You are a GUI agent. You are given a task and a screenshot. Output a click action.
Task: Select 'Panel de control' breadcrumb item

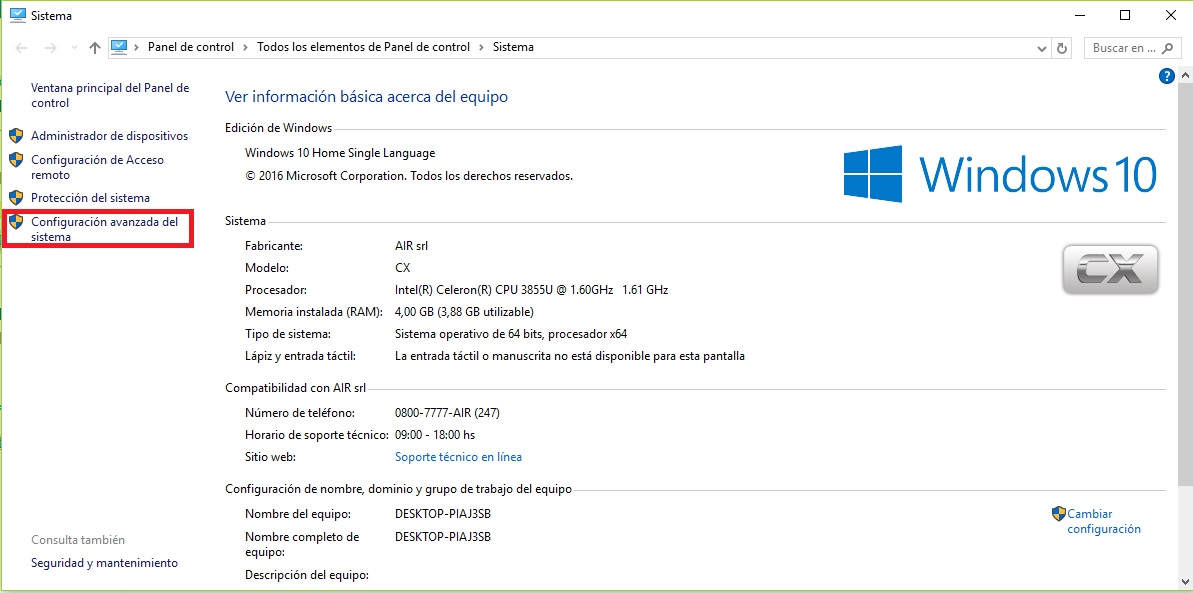pyautogui.click(x=190, y=47)
